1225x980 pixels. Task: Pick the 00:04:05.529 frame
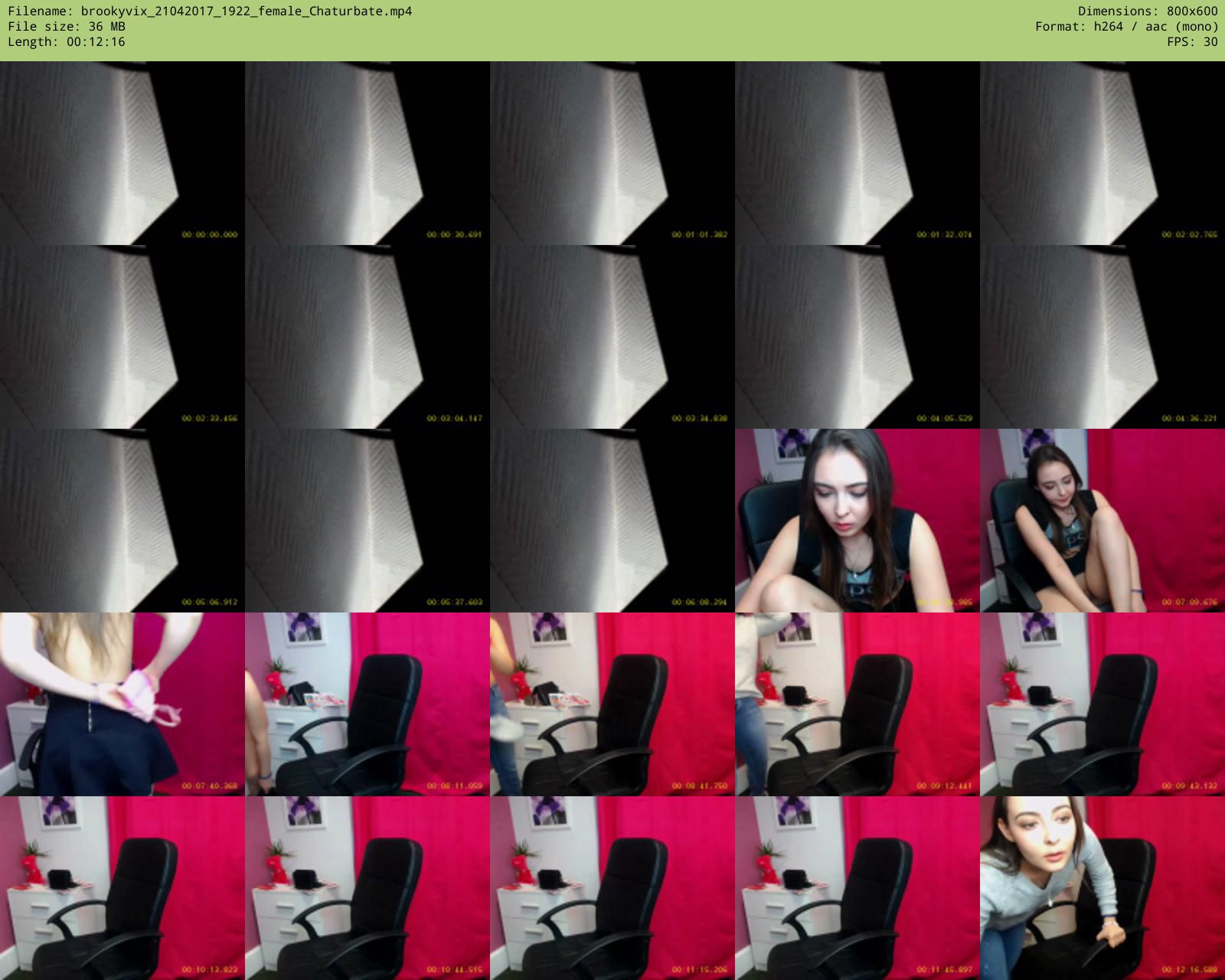click(x=857, y=337)
